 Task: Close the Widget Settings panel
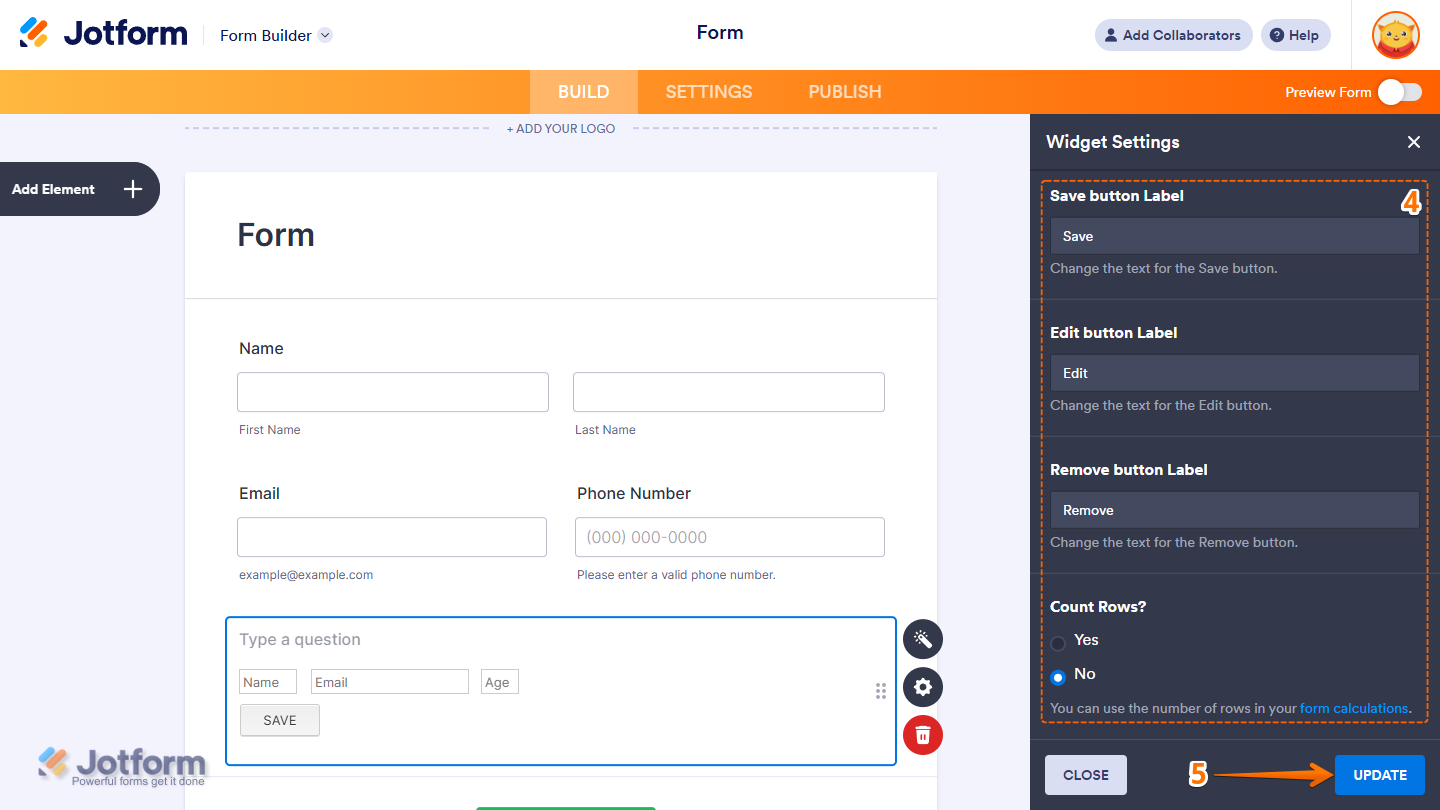[1413, 142]
